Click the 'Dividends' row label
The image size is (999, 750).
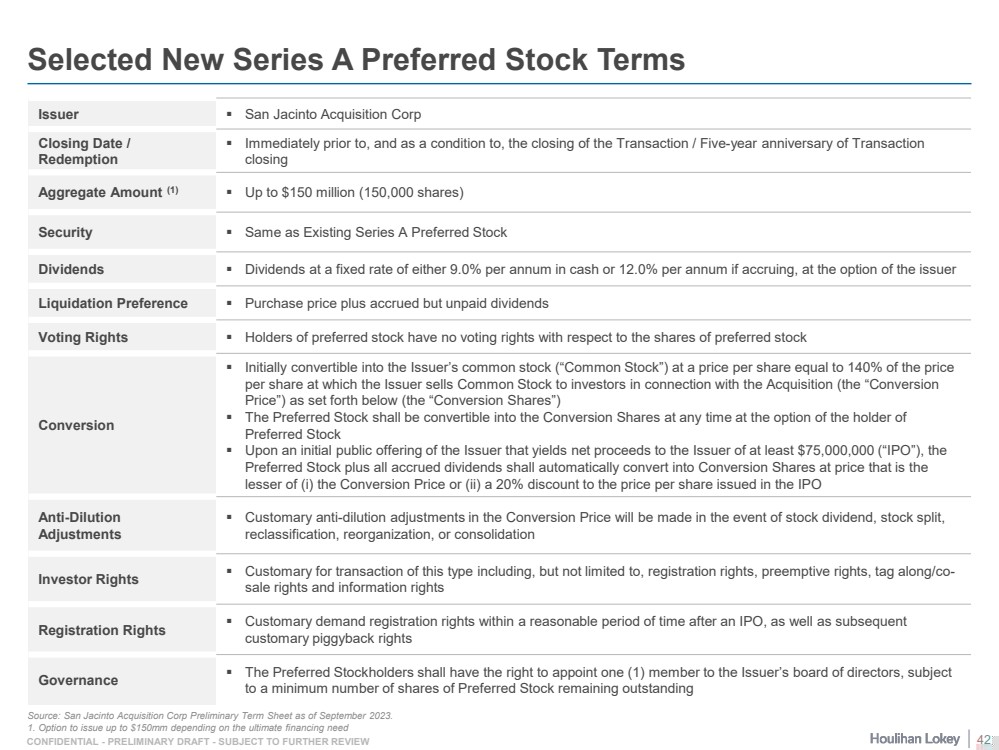[71, 269]
